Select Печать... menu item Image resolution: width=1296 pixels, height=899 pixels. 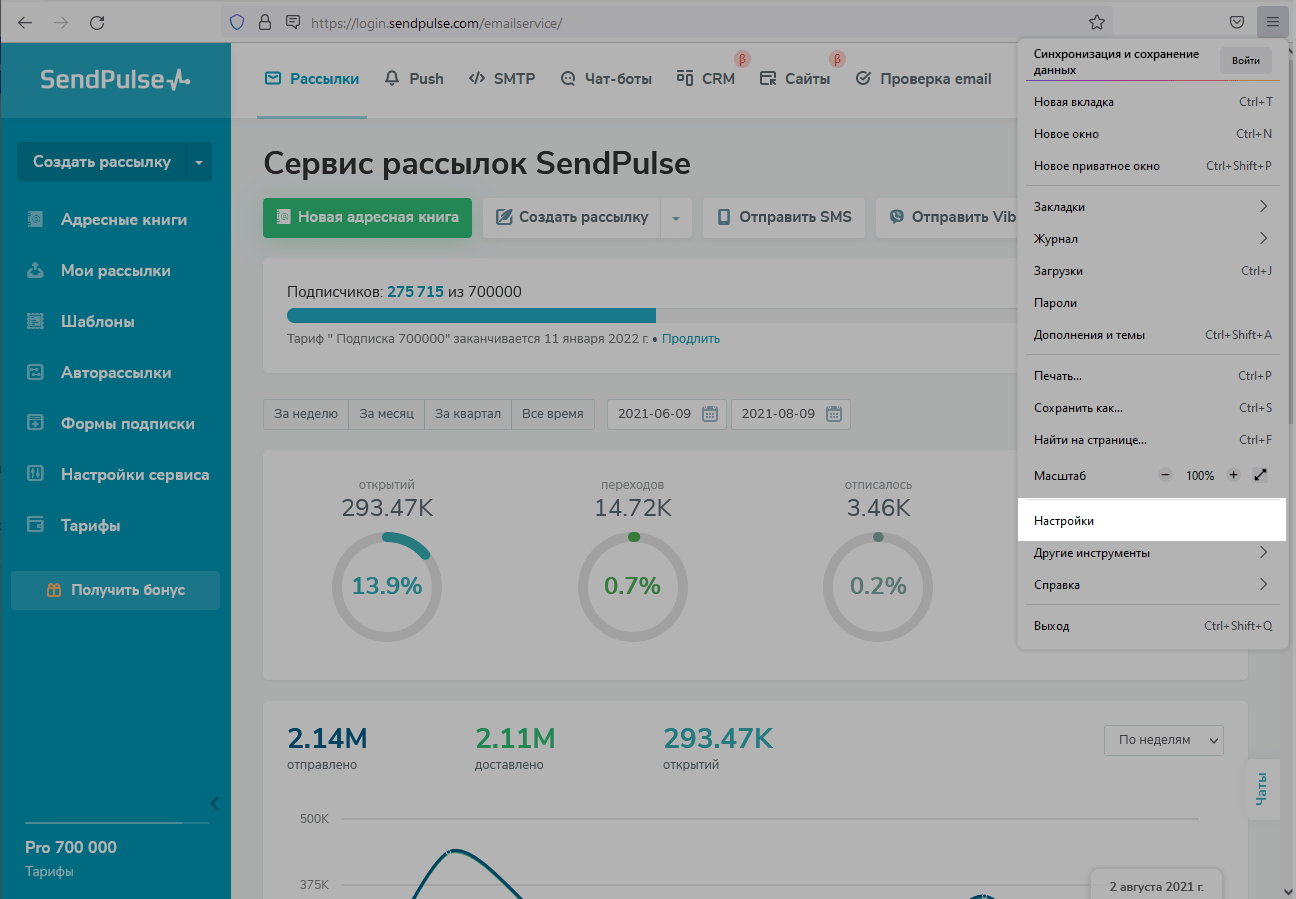coord(1152,376)
